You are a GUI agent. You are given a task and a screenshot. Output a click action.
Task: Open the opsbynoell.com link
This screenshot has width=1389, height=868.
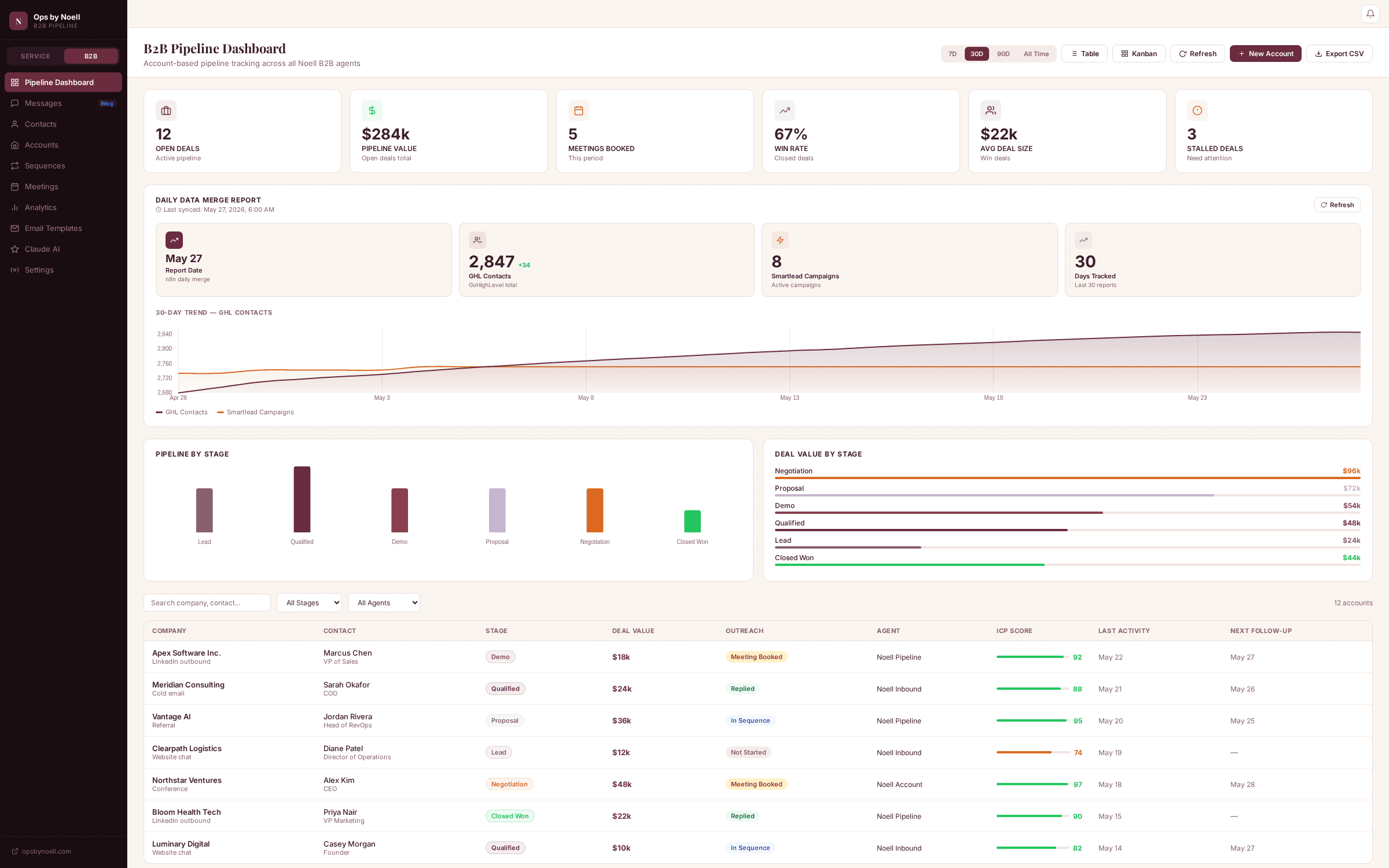41,851
